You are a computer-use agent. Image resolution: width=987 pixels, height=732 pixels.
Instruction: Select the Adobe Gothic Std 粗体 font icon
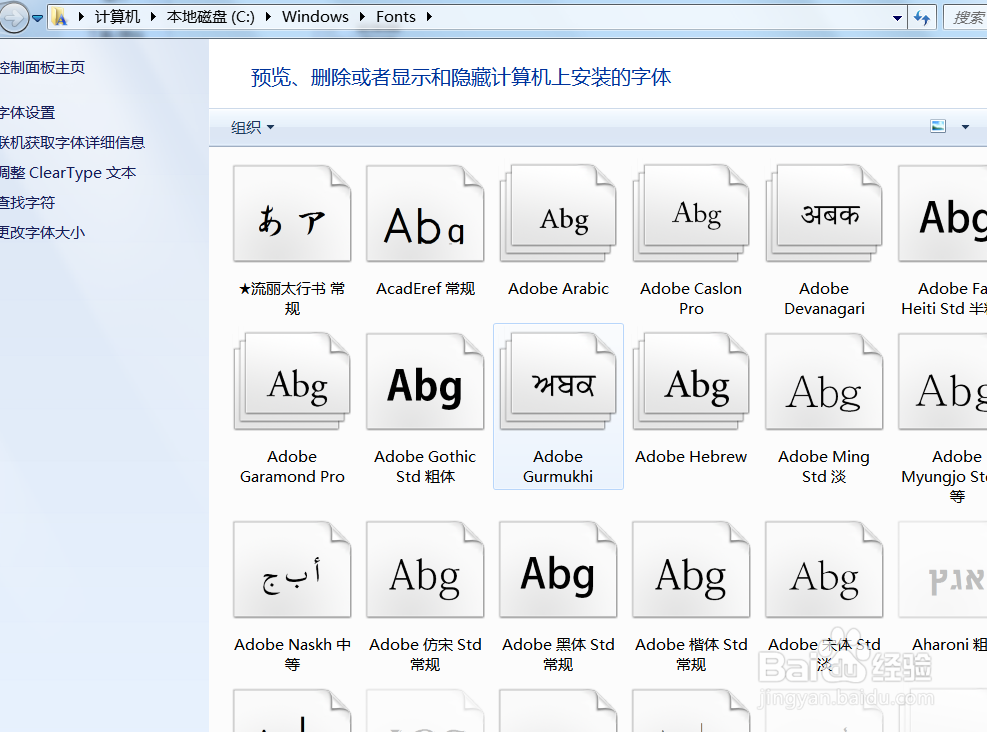pos(425,382)
